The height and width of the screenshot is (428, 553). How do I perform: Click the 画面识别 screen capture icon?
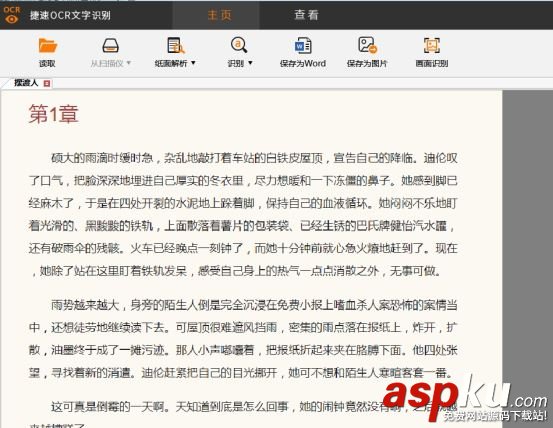(x=432, y=45)
